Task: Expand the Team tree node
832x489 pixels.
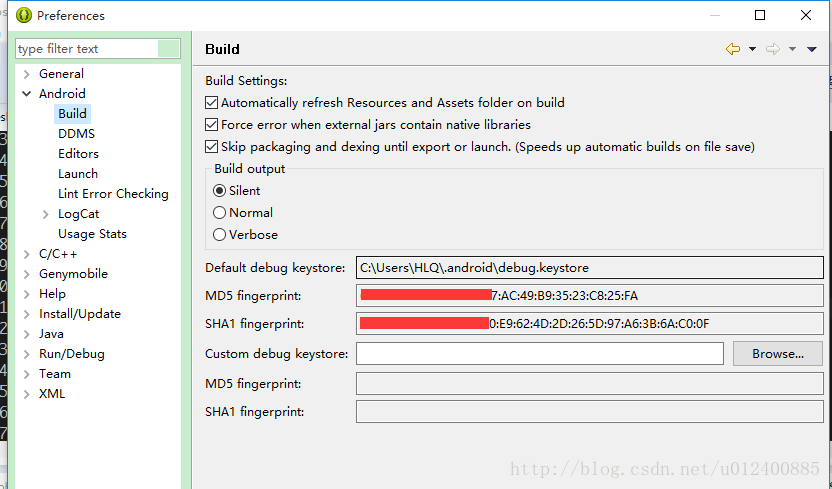Action: pyautogui.click(x=27, y=374)
